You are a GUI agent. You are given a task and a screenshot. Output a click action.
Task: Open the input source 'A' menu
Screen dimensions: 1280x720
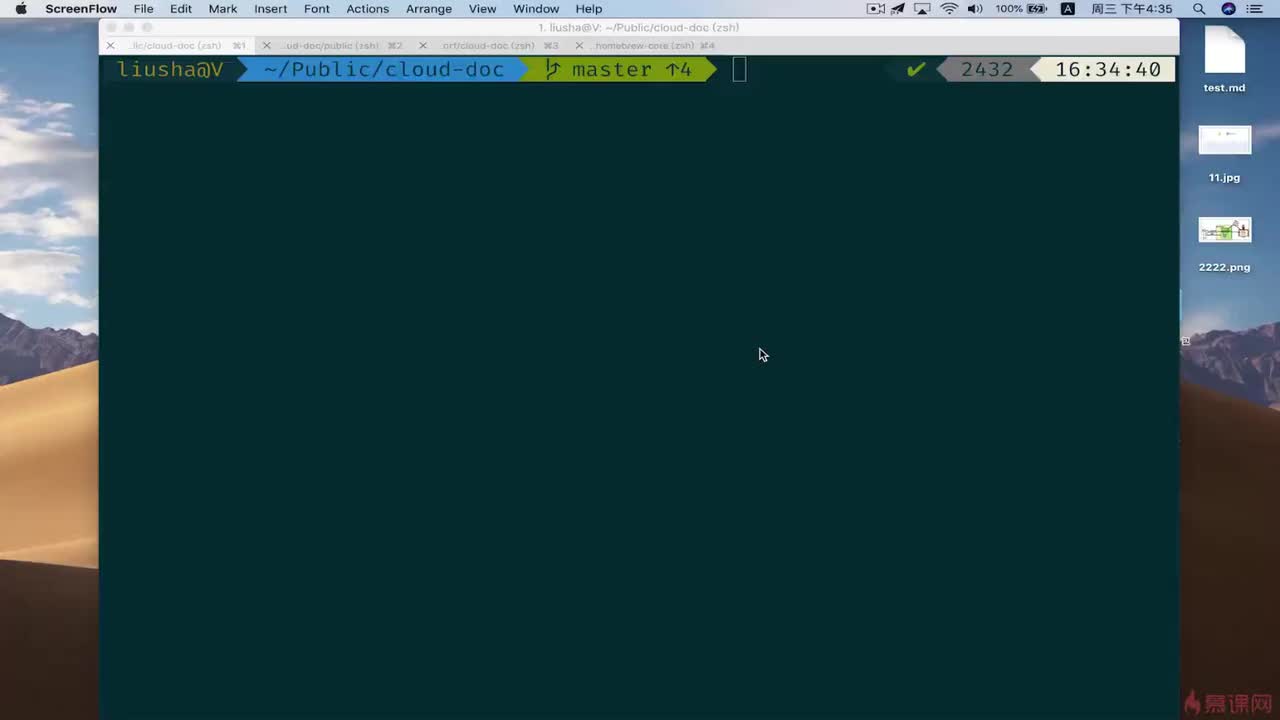point(1068,9)
